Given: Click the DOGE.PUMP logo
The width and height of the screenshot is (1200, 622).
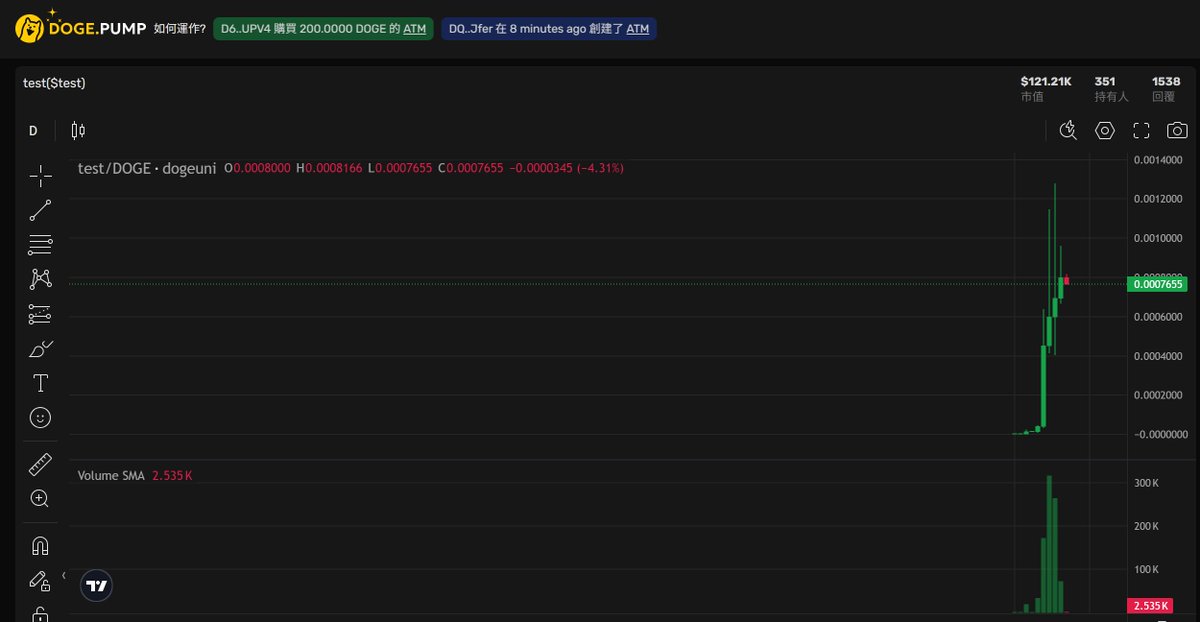Looking at the screenshot, I should (x=79, y=28).
